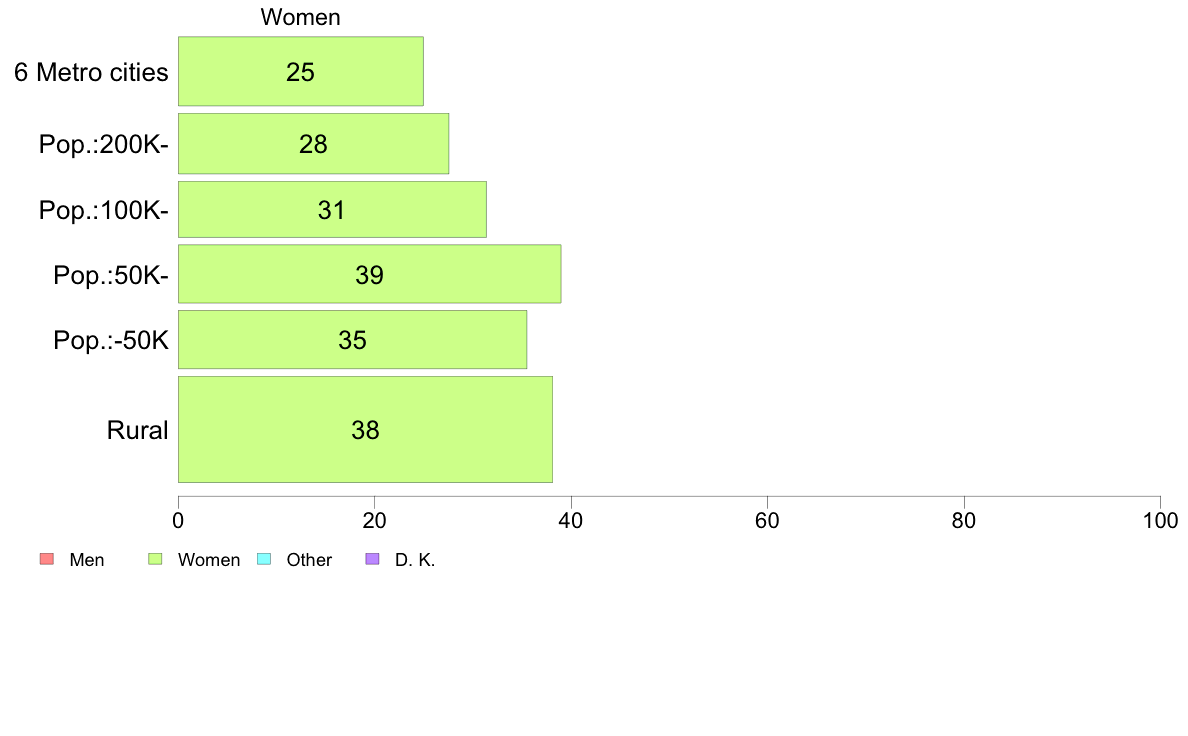Click the red Men legend swatch
Image resolution: width=1188 pixels, height=736 pixels.
[x=47, y=559]
